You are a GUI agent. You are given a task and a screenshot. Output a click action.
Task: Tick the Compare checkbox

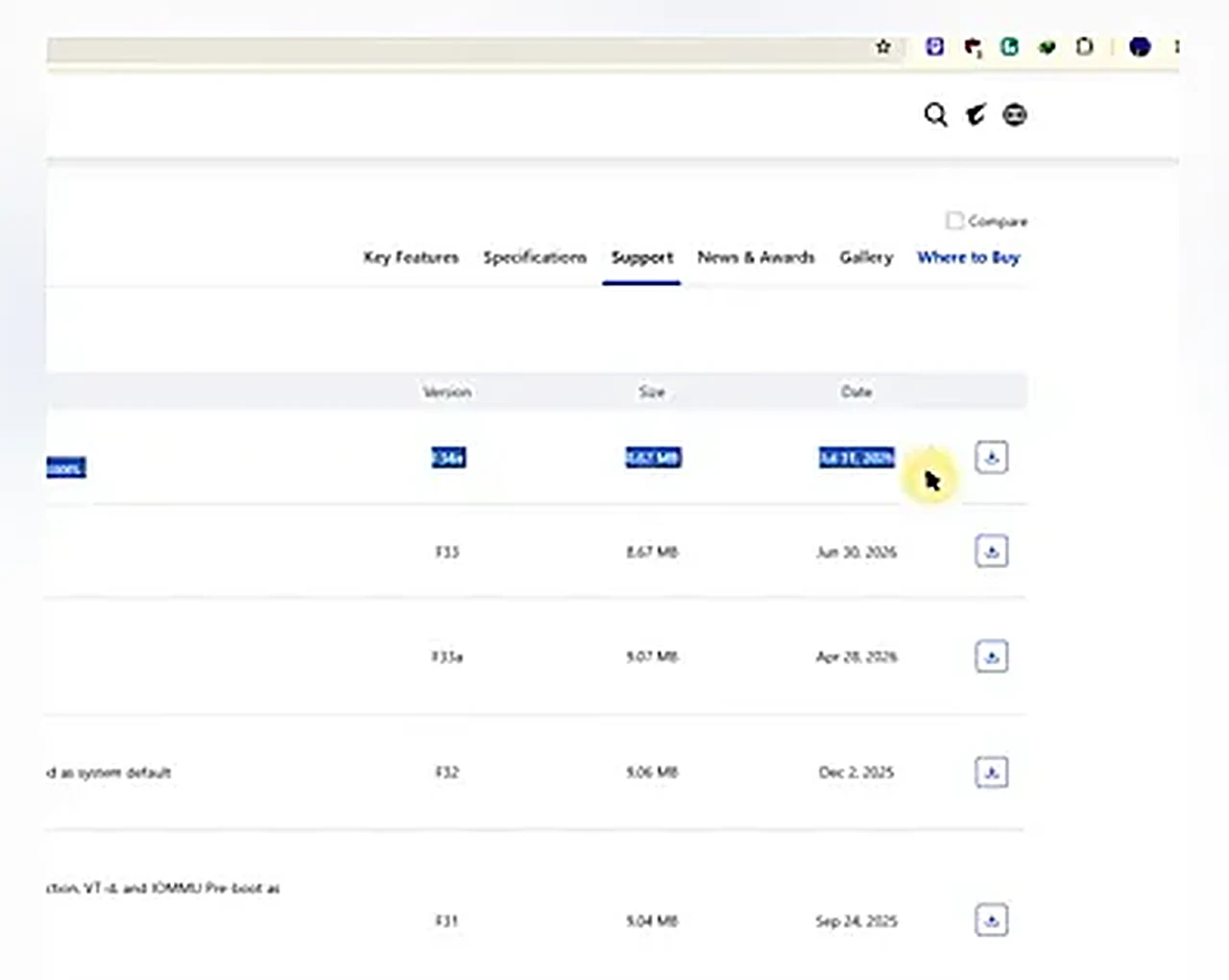[954, 221]
